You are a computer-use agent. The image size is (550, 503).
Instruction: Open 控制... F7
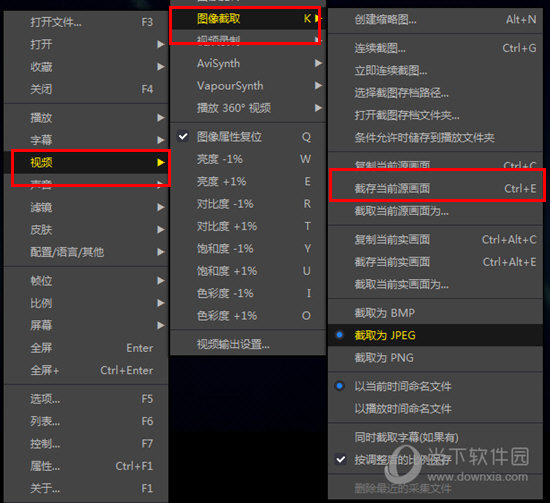point(86,444)
